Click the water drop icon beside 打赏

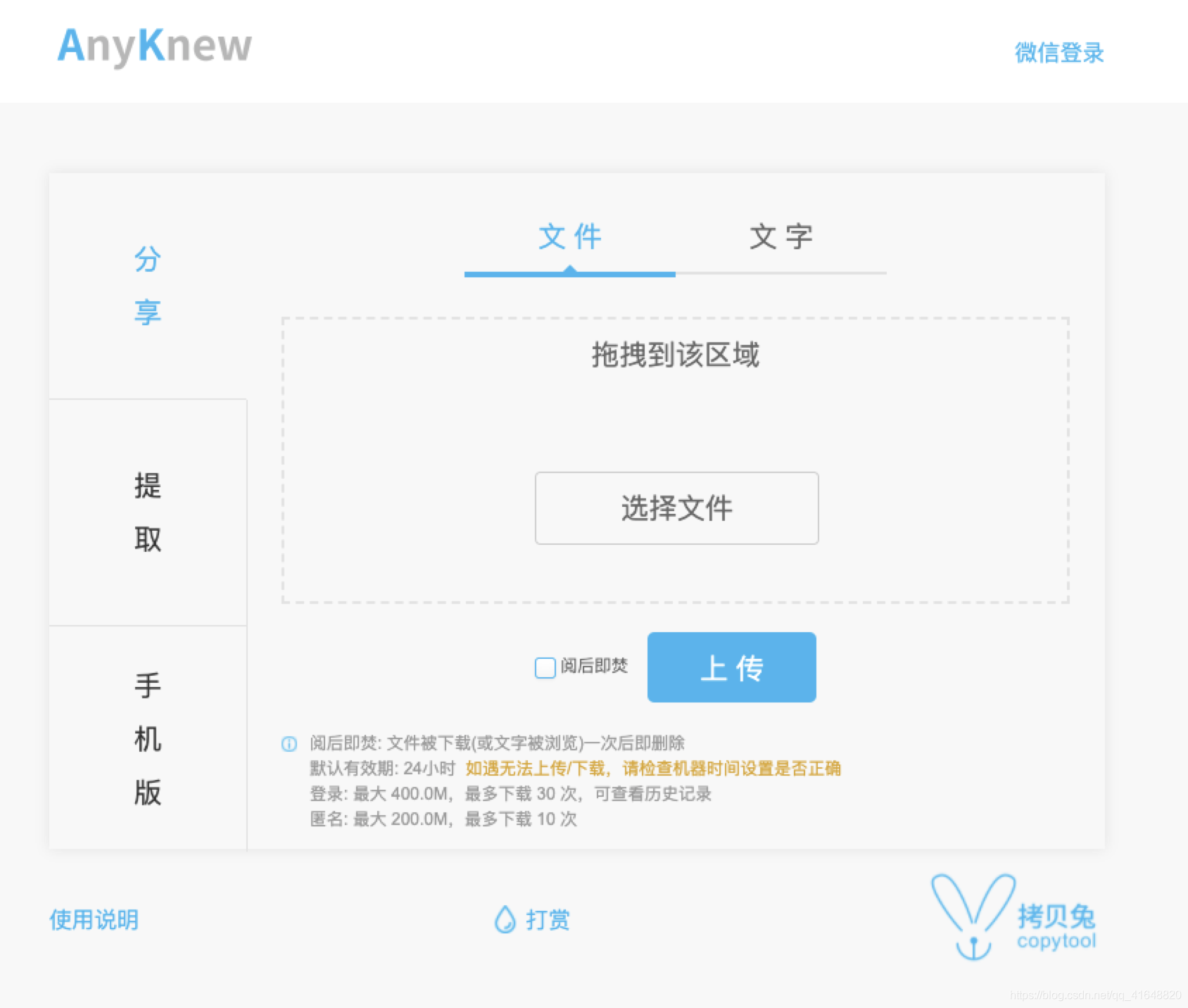click(x=505, y=919)
